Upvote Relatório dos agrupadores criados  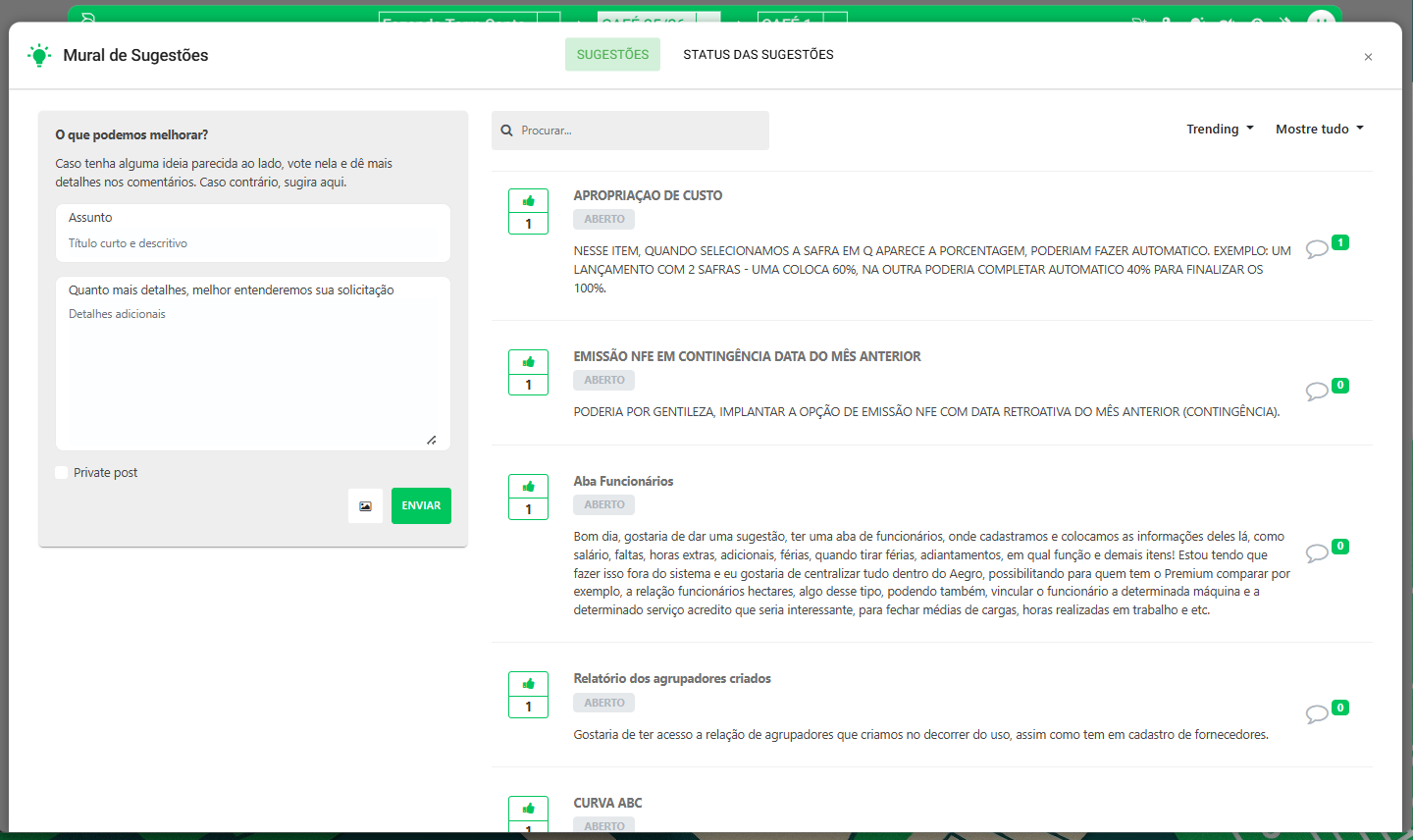click(x=528, y=684)
